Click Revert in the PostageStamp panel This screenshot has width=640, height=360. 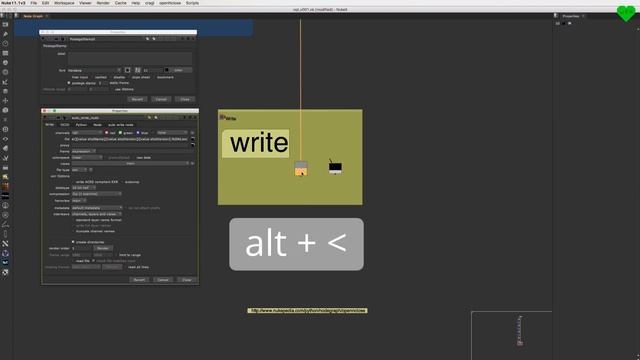pos(137,99)
